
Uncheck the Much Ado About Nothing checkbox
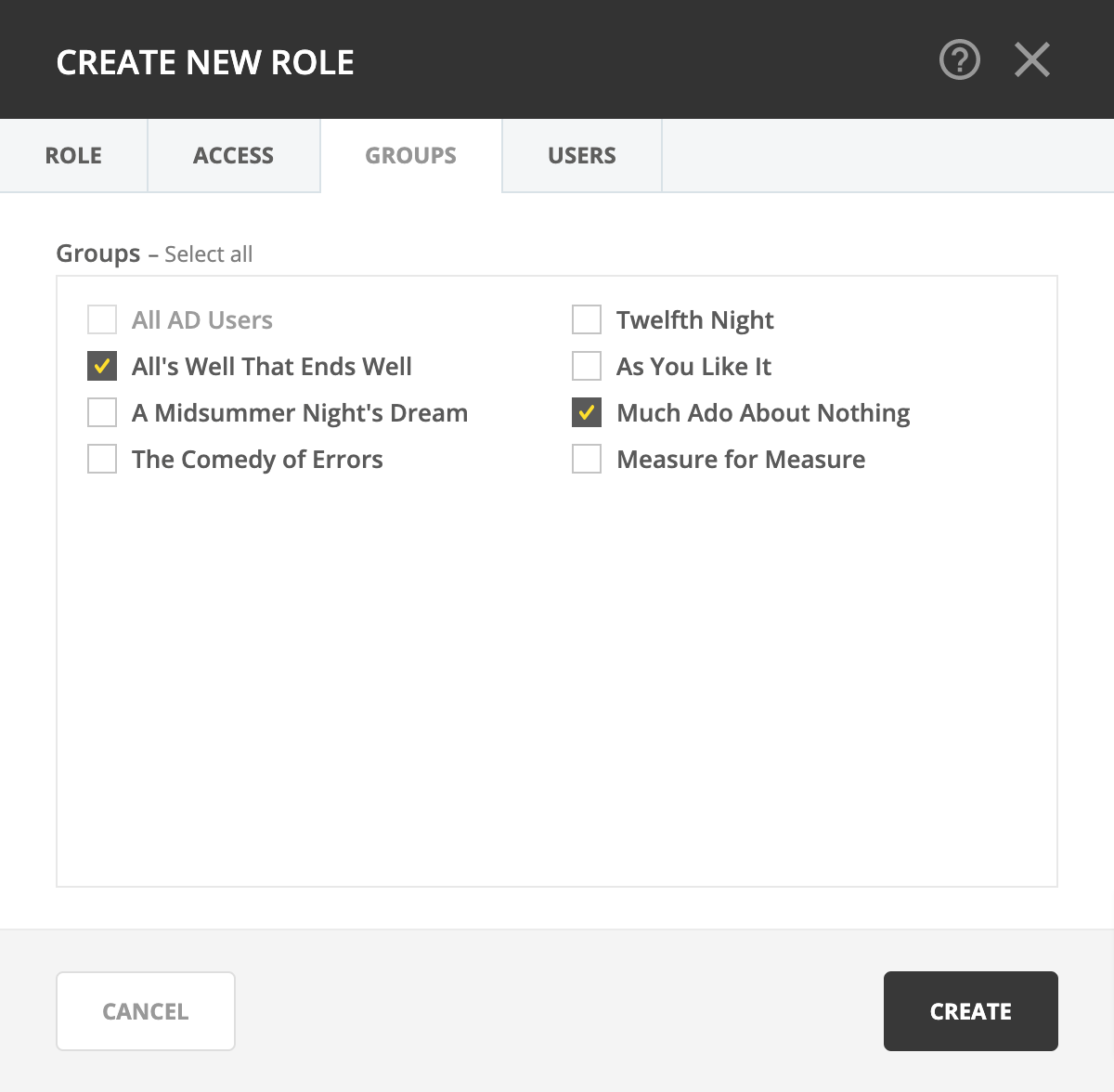587,412
